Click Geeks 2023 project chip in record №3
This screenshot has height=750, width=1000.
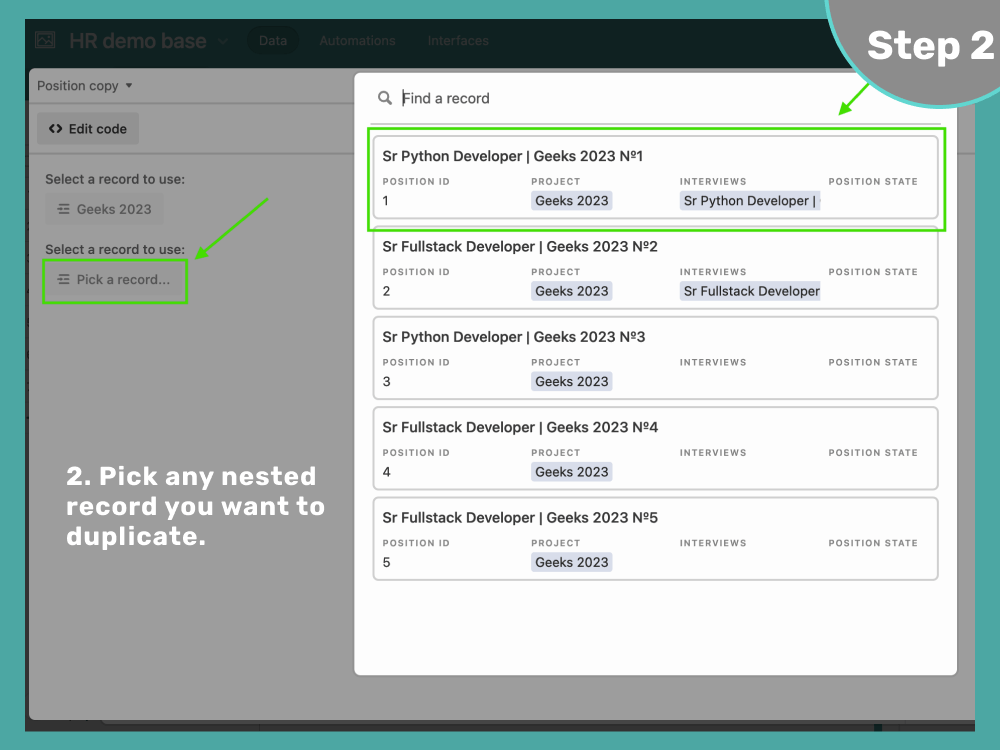[x=572, y=381]
